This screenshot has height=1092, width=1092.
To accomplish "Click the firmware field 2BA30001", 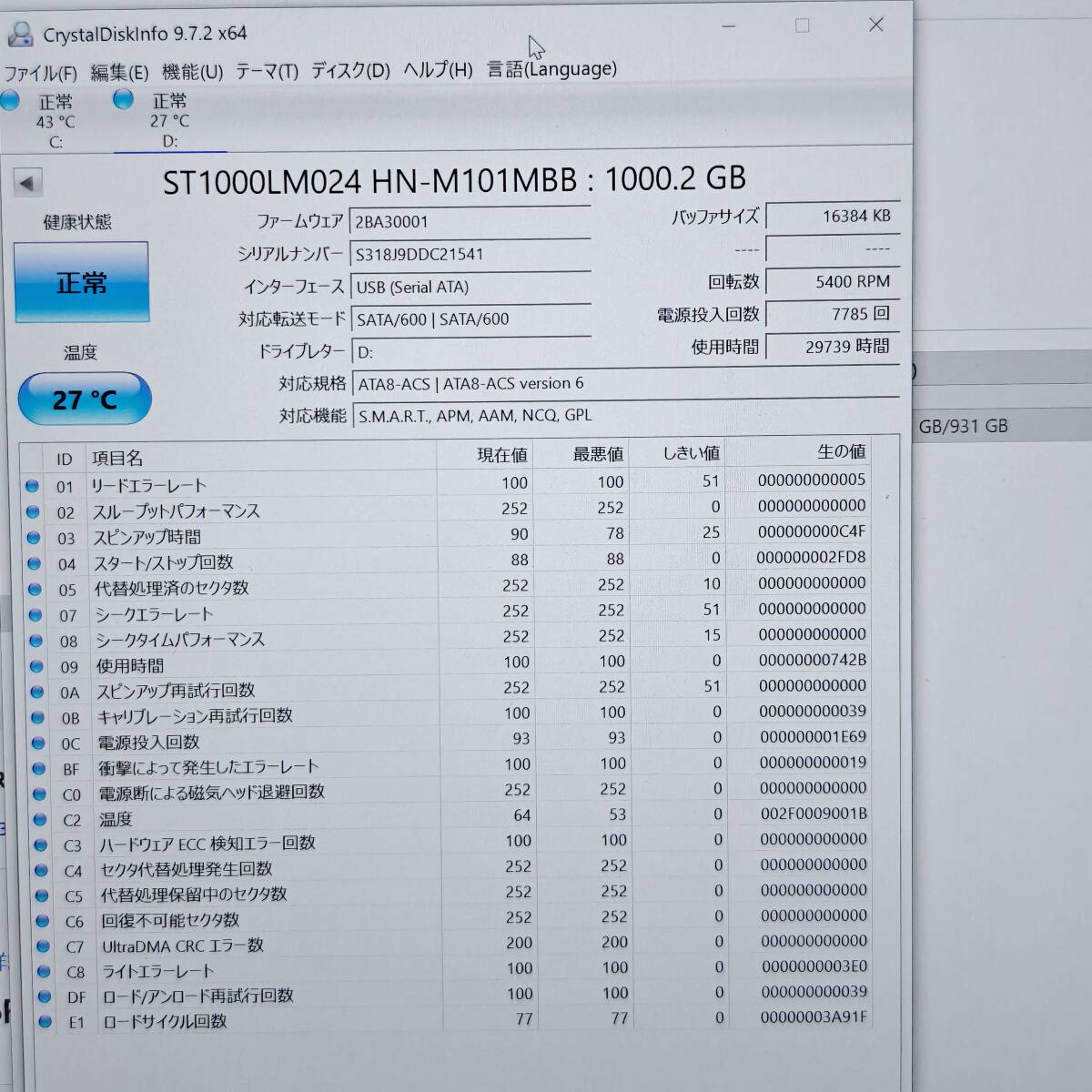I will pyautogui.click(x=470, y=222).
